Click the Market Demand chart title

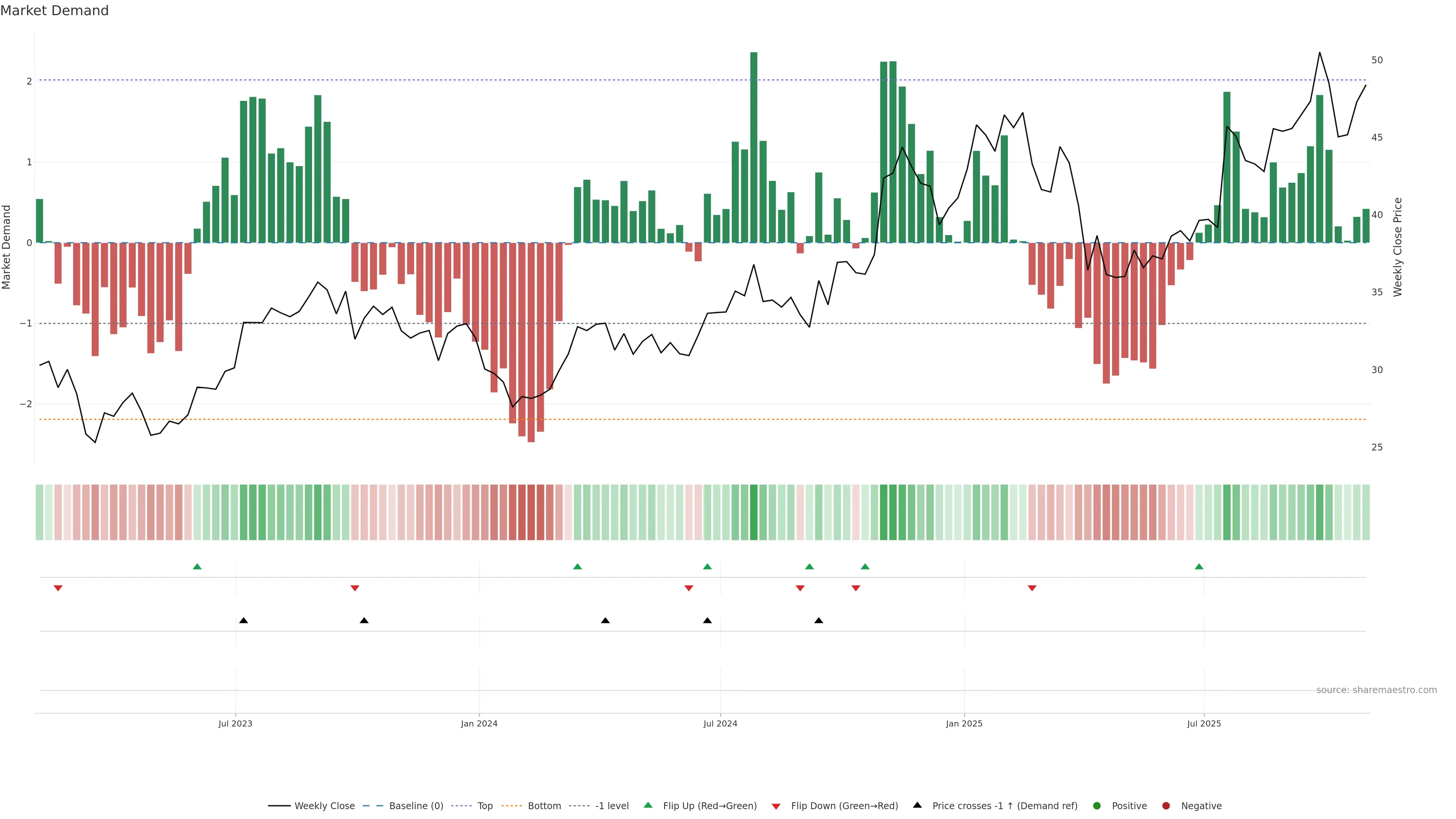54,11
